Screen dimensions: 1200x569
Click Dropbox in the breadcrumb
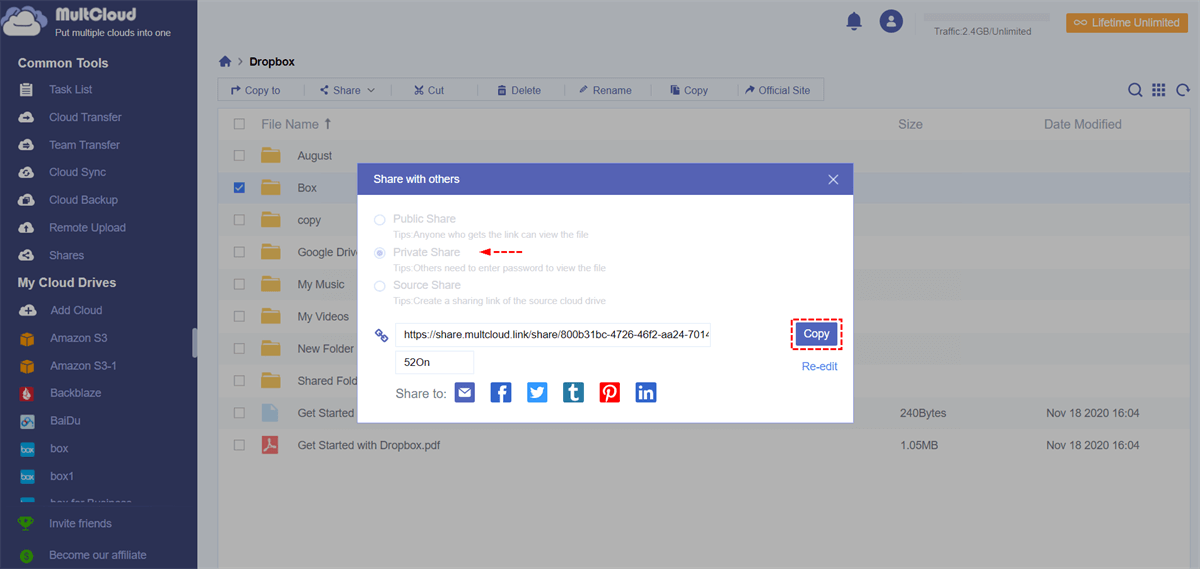[272, 62]
